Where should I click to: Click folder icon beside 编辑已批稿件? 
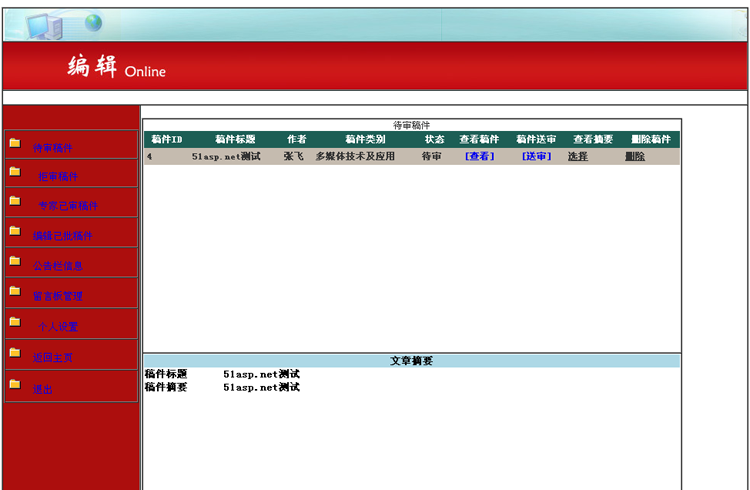[x=15, y=231]
